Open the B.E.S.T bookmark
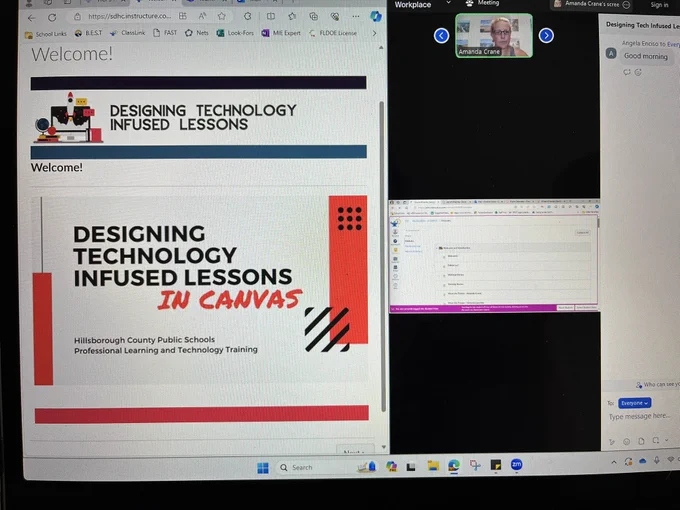 pos(88,33)
